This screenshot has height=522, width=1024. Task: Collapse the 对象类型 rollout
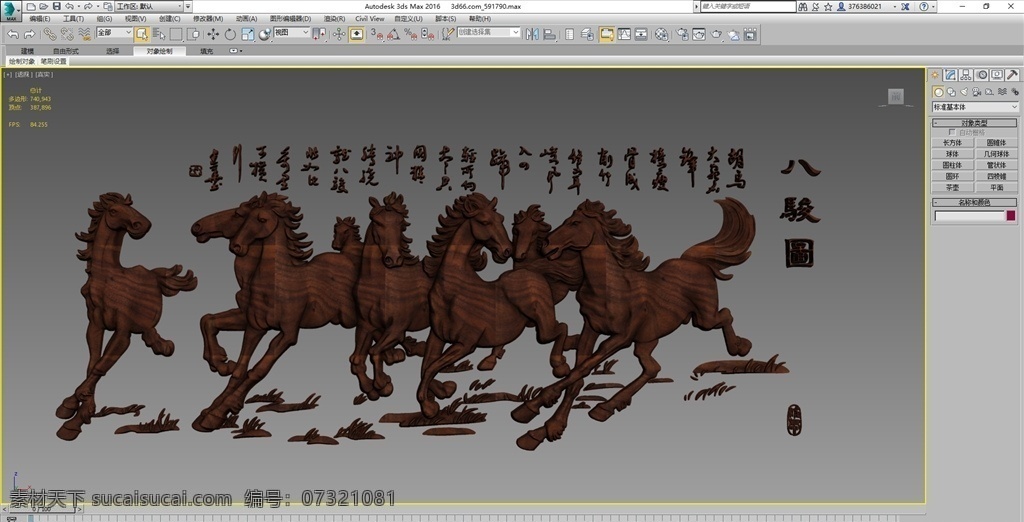[974, 123]
